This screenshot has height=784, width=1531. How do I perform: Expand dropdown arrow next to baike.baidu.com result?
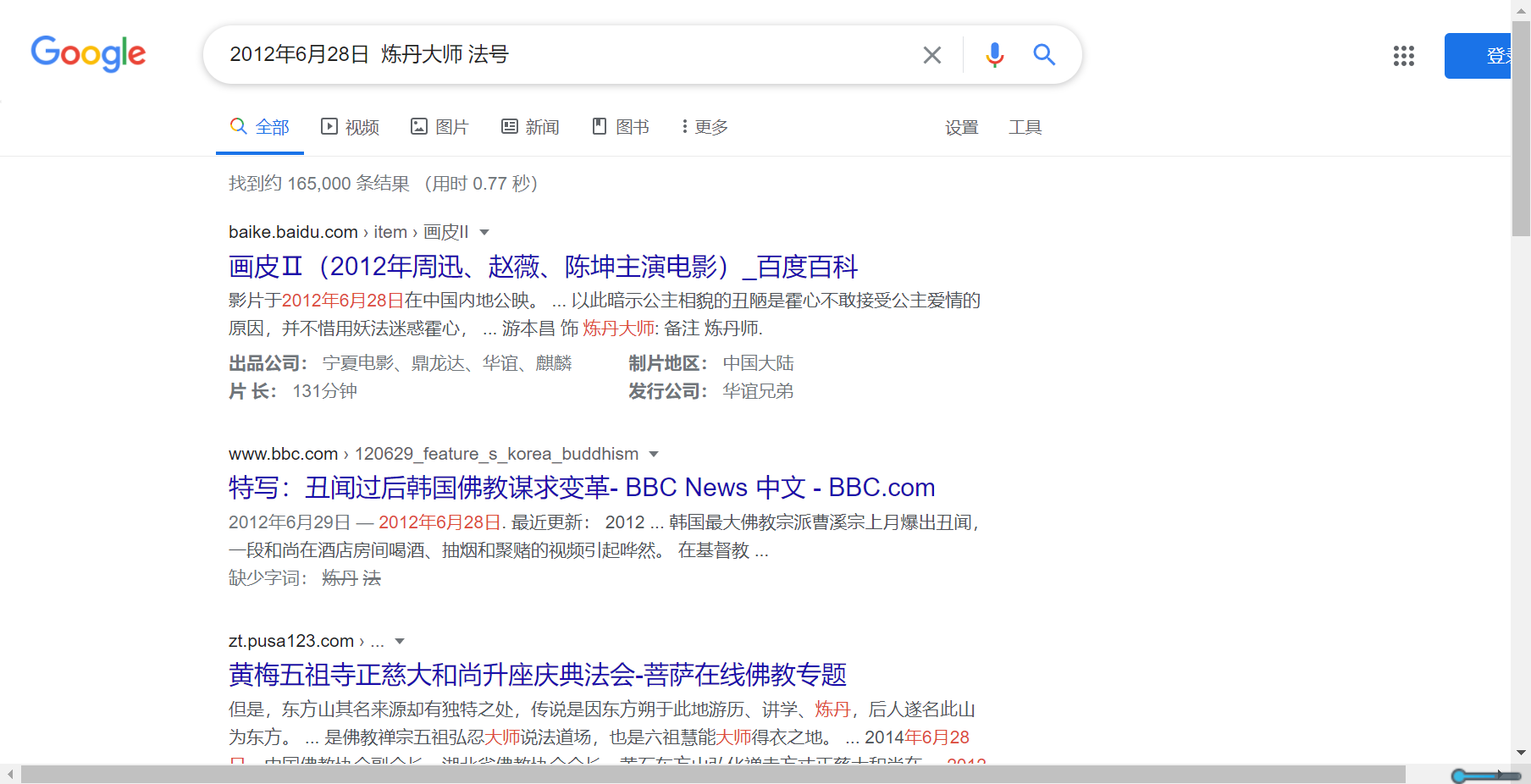[484, 233]
